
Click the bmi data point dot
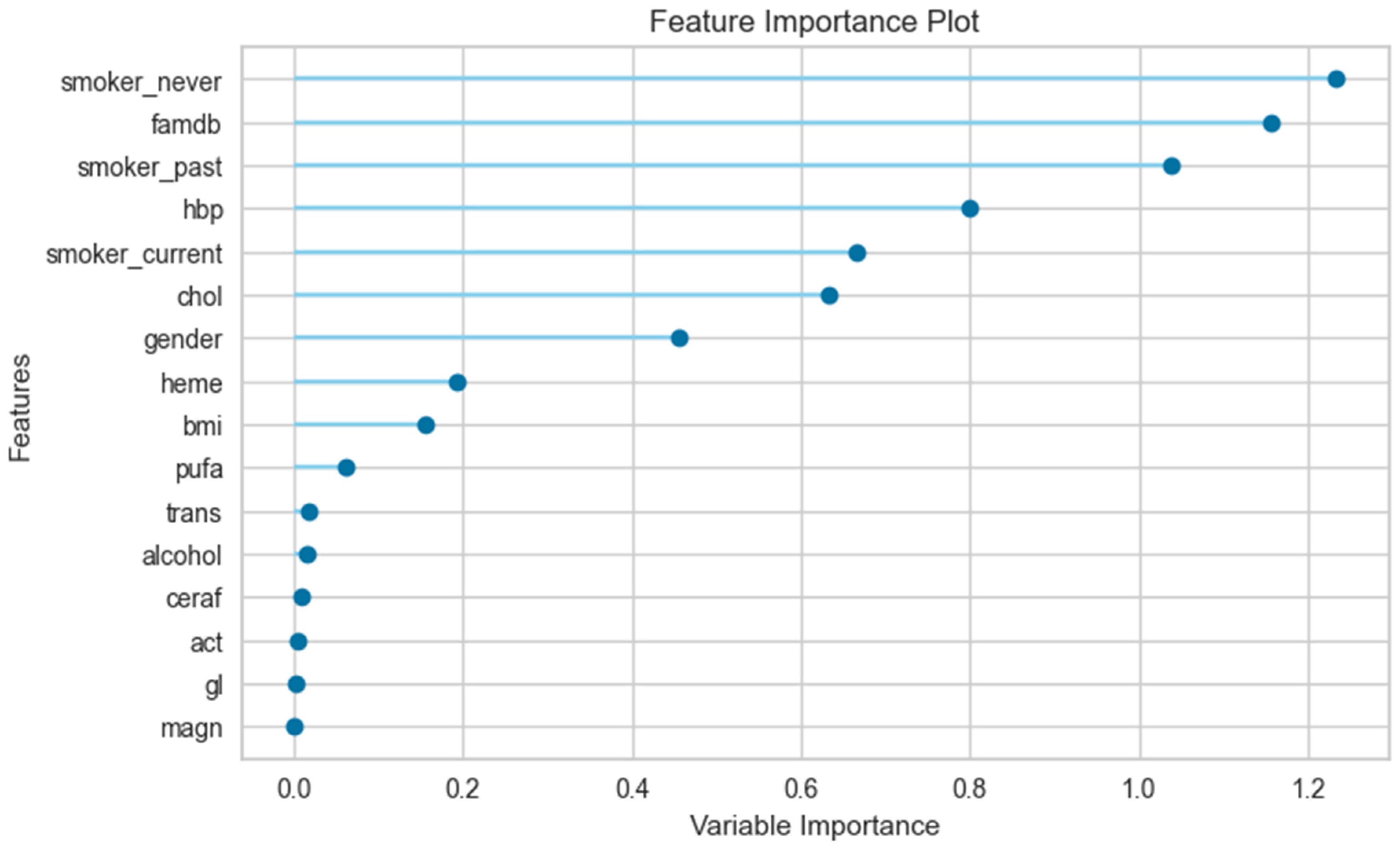[426, 425]
